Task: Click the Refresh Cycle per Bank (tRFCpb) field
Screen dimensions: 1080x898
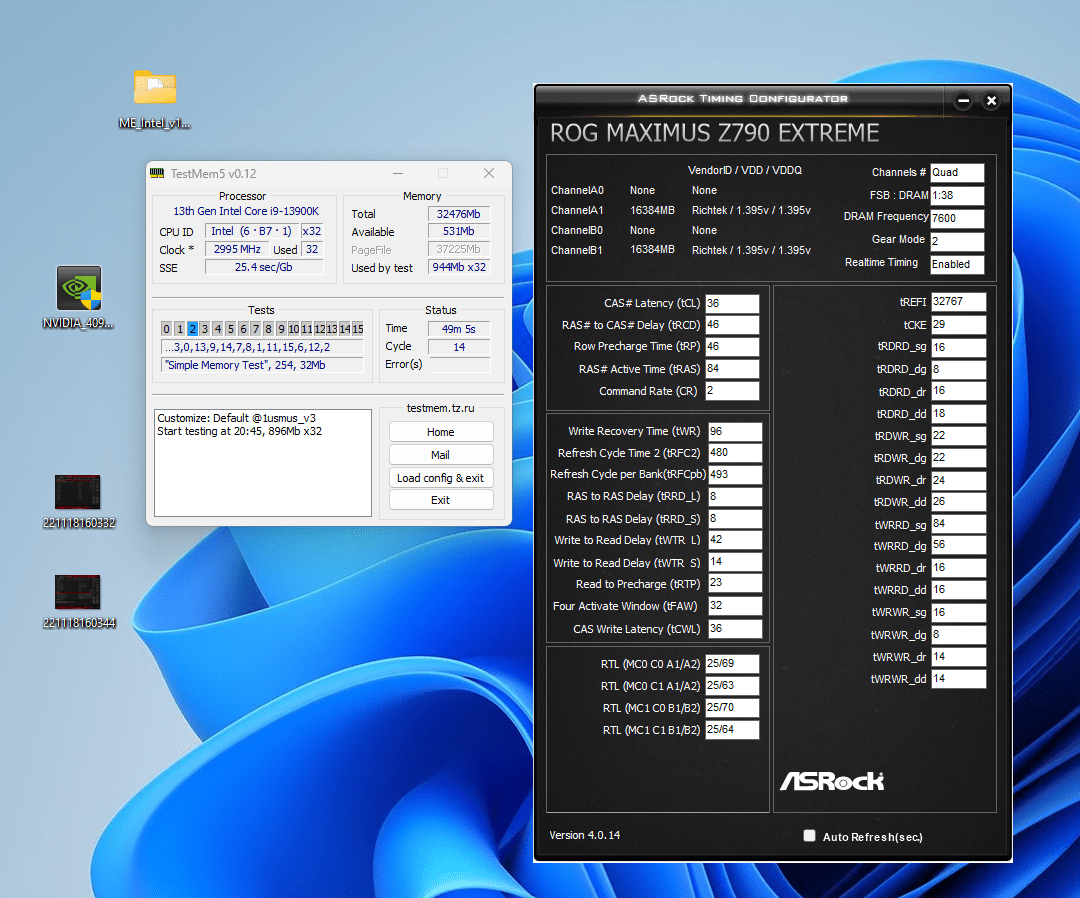Action: point(736,474)
